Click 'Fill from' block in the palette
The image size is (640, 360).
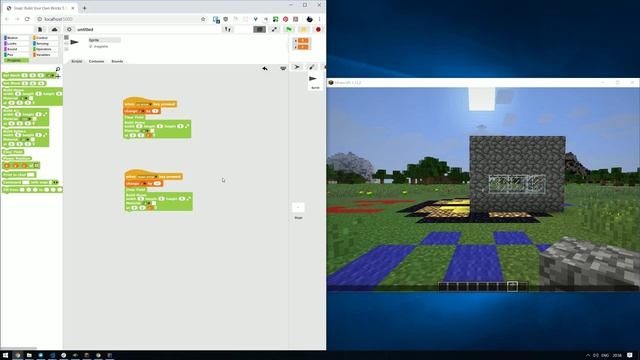32,190
